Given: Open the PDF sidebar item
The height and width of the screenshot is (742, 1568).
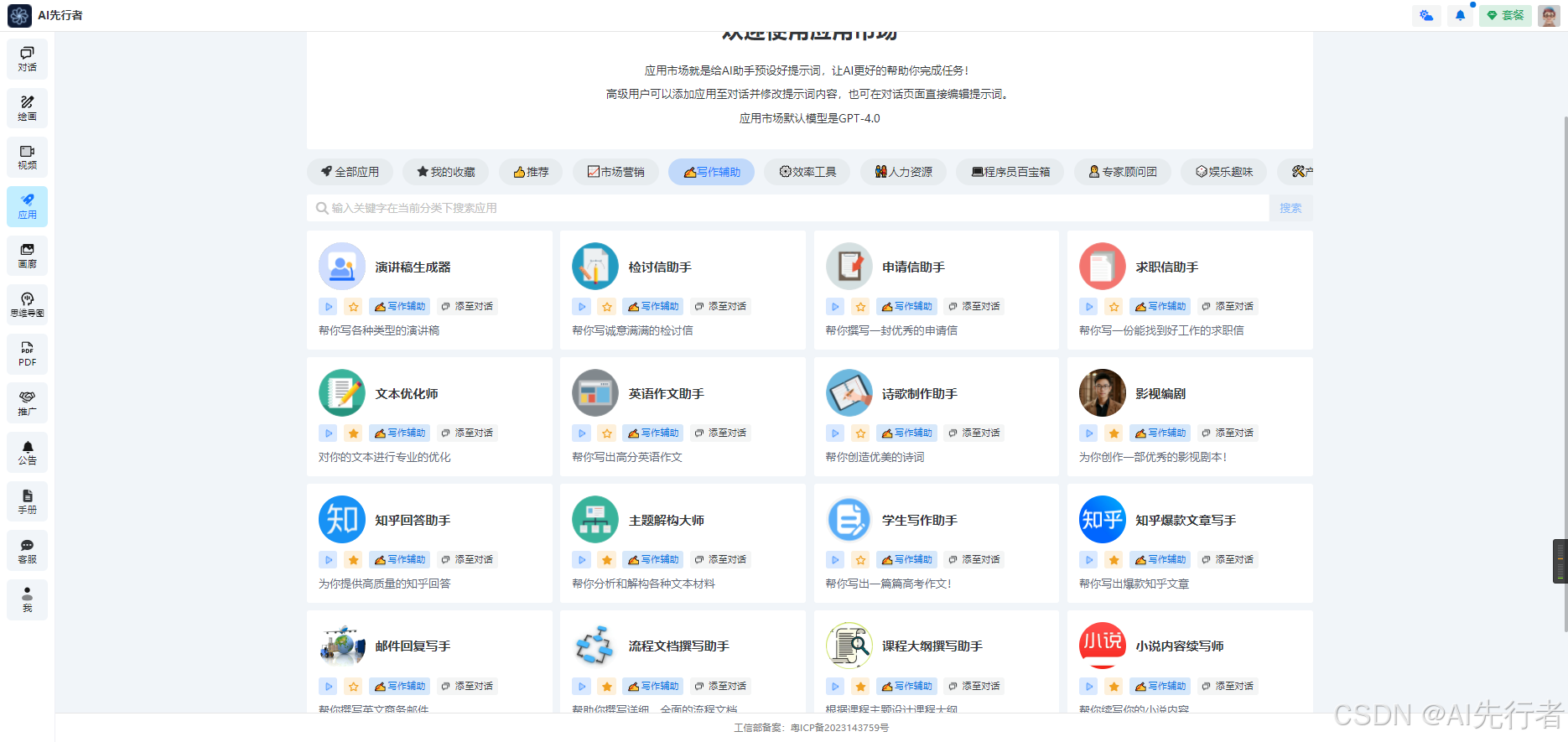Looking at the screenshot, I should [27, 354].
